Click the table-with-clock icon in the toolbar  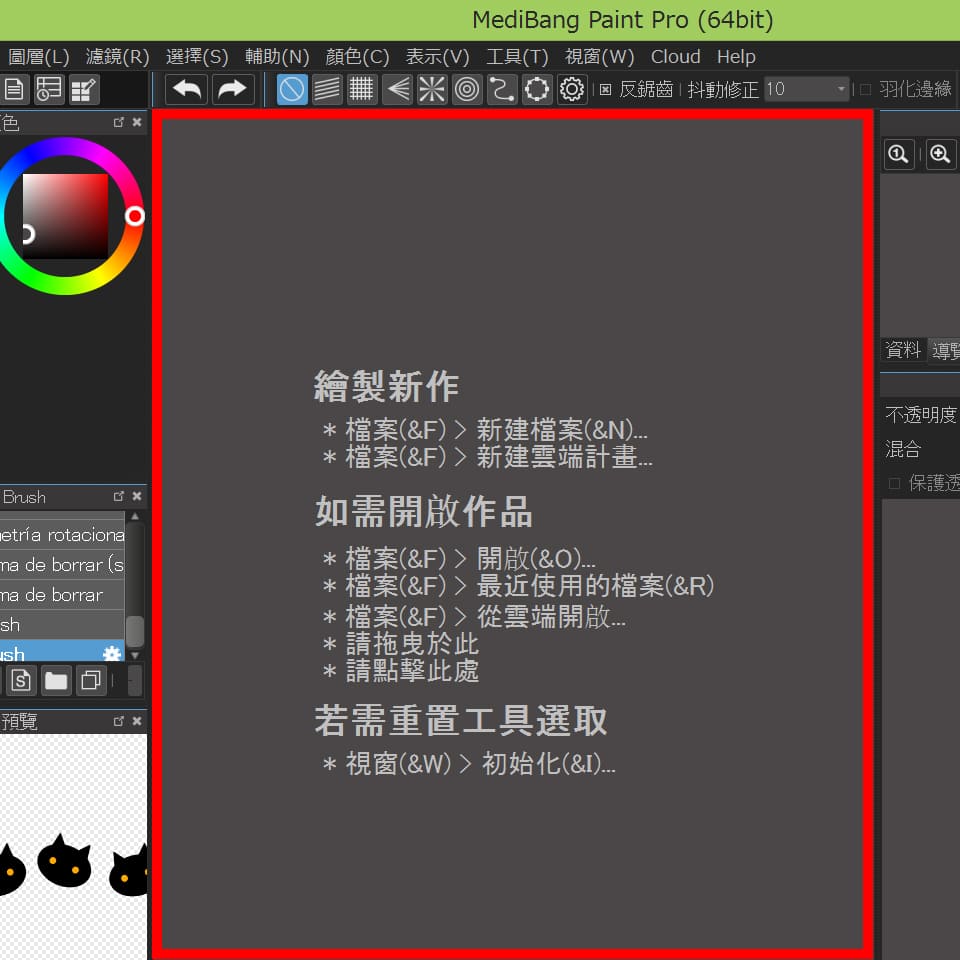tap(49, 89)
